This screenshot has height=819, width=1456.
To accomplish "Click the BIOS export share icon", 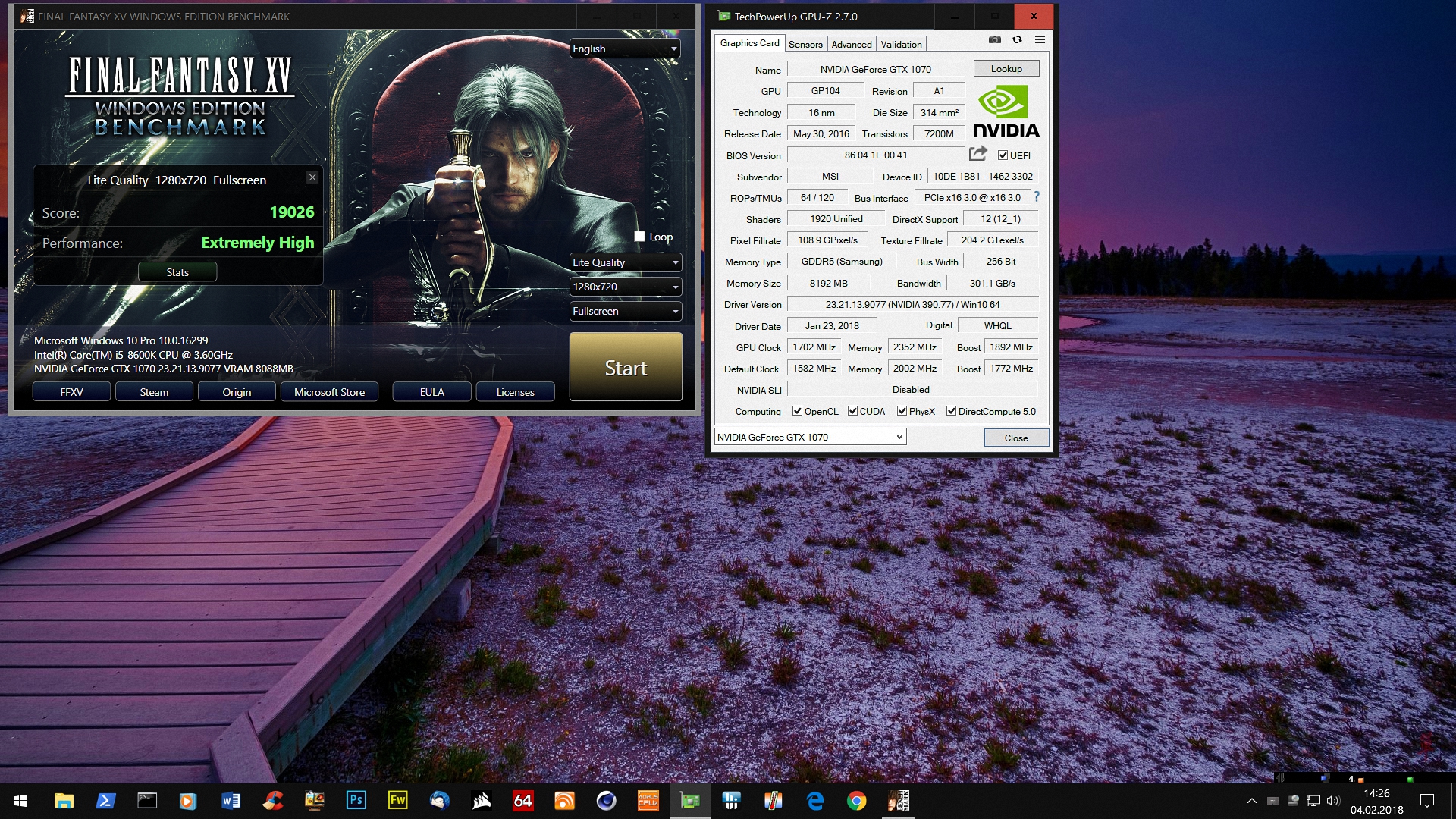I will pyautogui.click(x=977, y=154).
